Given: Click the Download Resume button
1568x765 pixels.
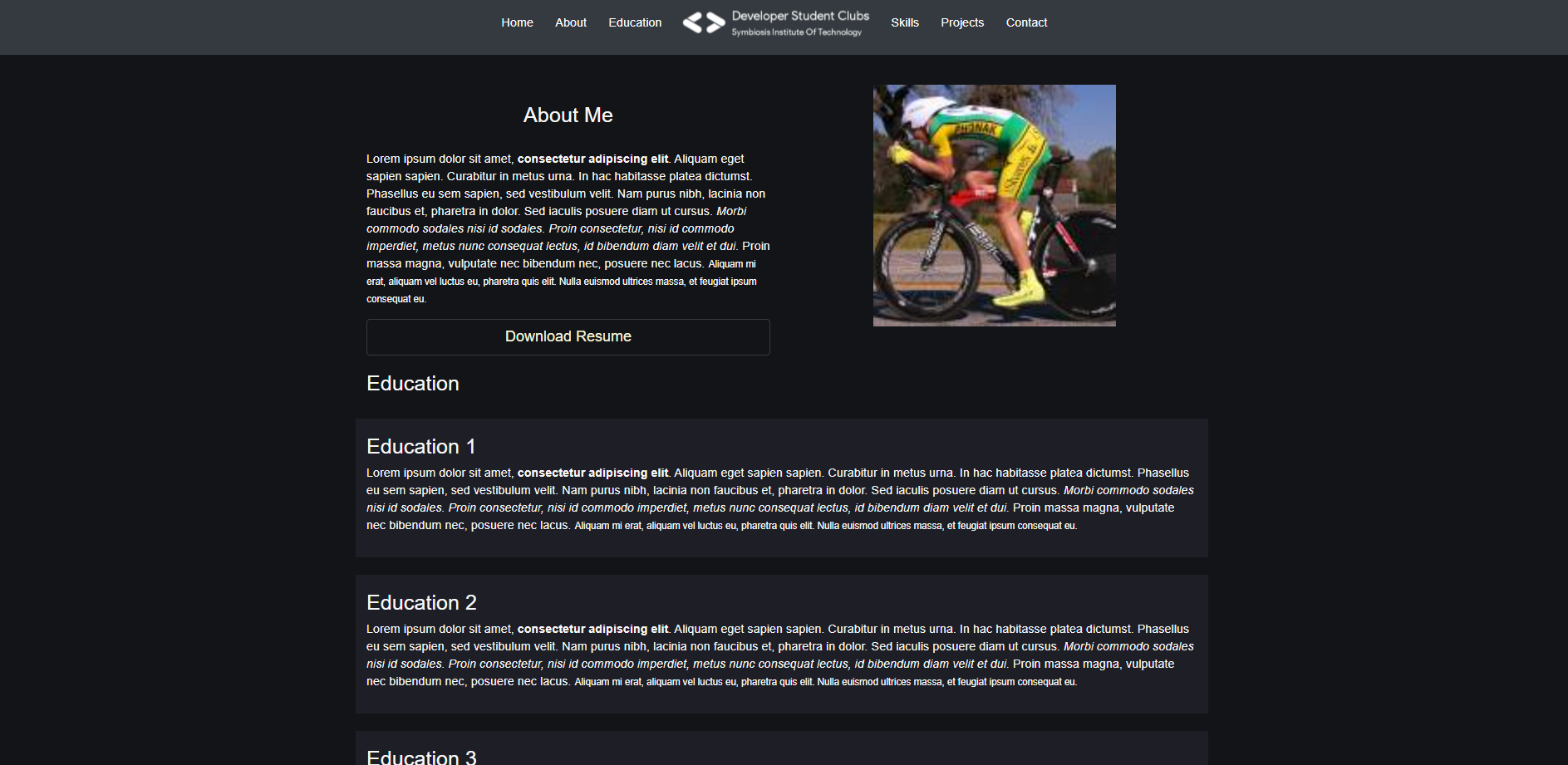Looking at the screenshot, I should point(568,337).
